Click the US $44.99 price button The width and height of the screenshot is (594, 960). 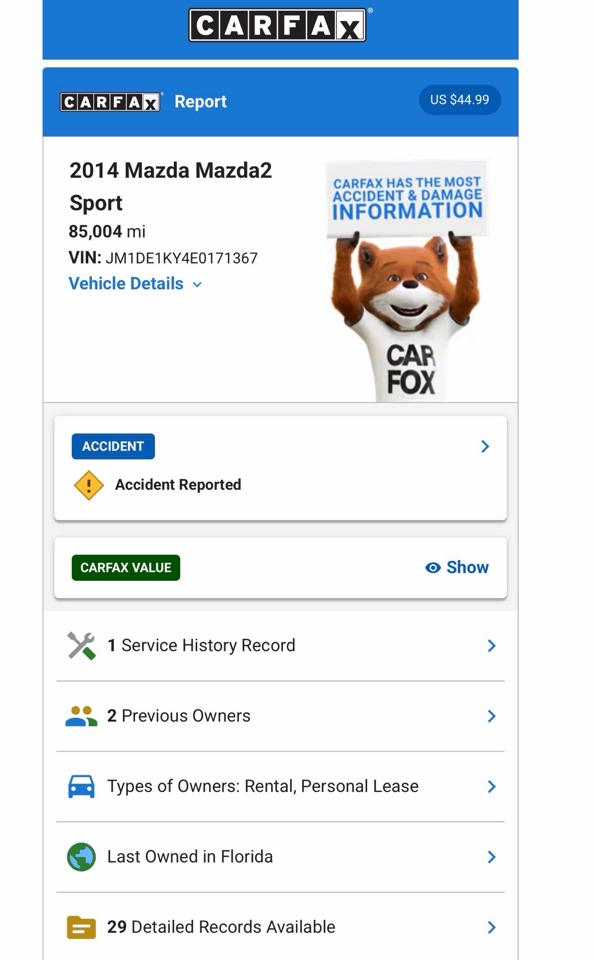point(460,100)
